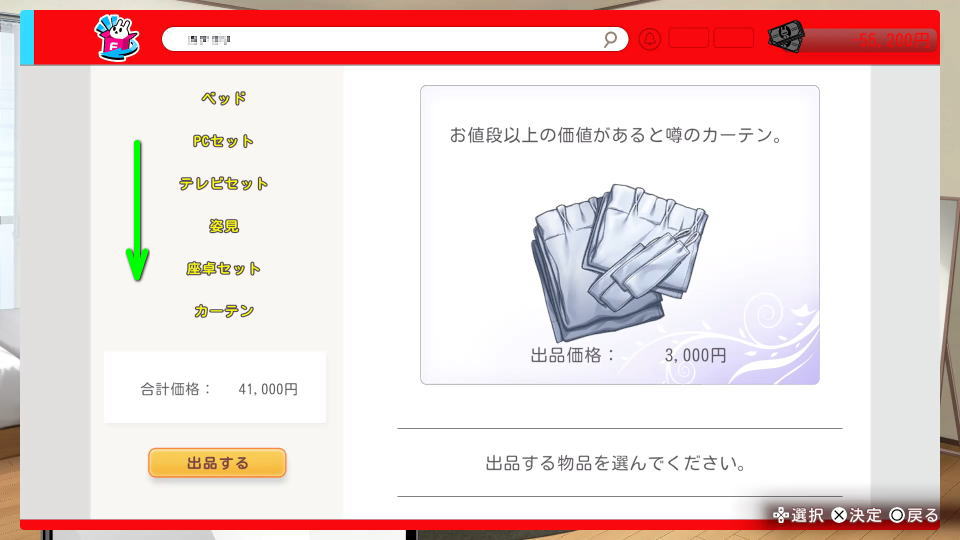Click the X 決定 confirm icon
Image resolution: width=960 pixels, height=540 pixels.
[839, 516]
